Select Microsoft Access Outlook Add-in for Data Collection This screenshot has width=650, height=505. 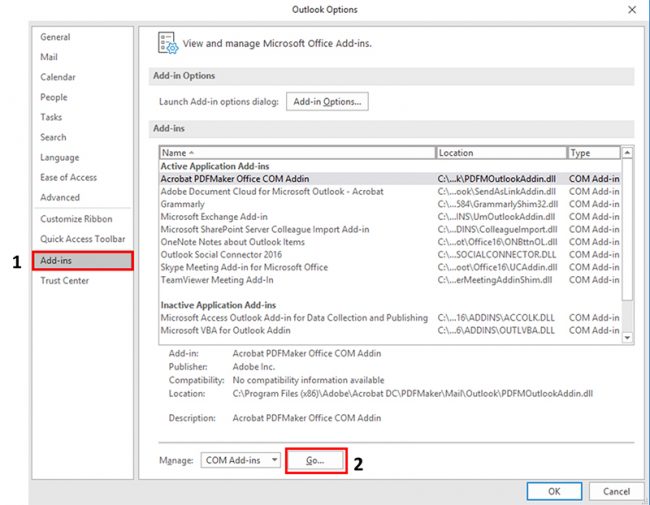coord(390,318)
